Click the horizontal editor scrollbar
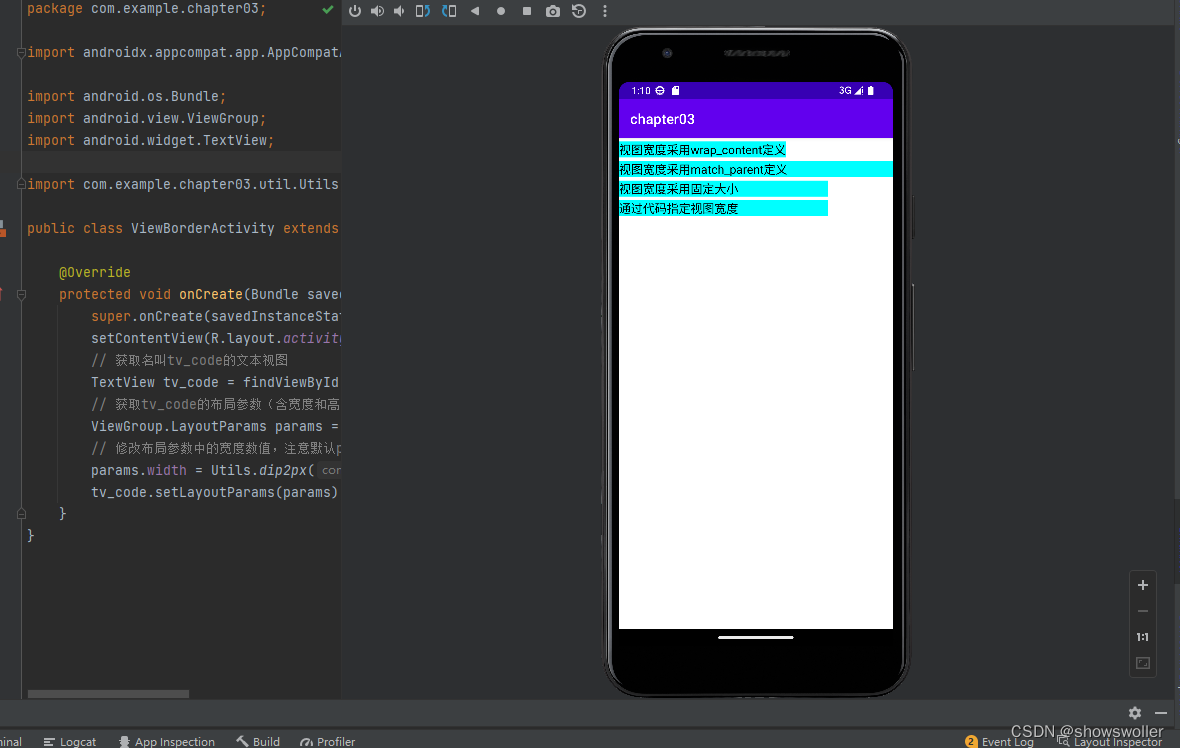Screen dimensions: 1180x748 click(x=108, y=694)
